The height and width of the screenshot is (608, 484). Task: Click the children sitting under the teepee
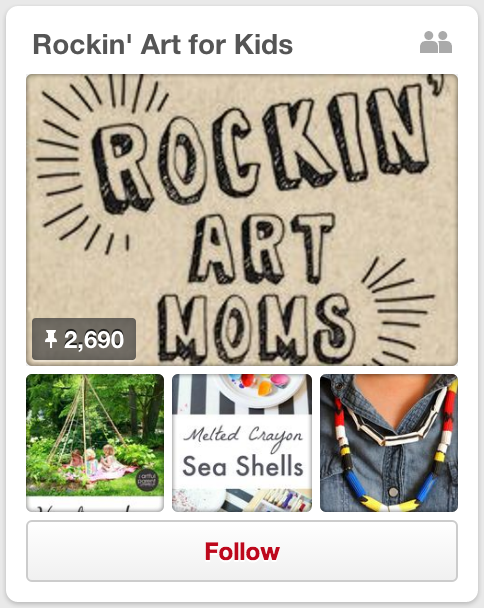[95, 460]
